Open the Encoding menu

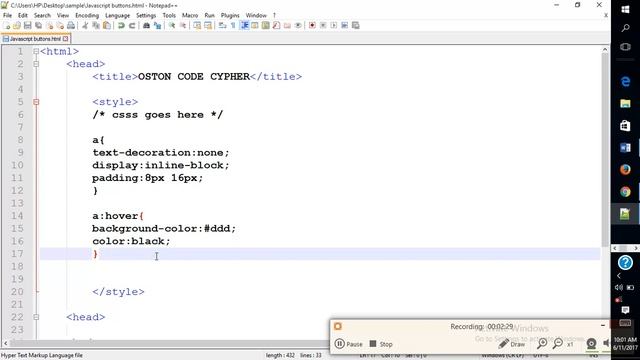87,15
